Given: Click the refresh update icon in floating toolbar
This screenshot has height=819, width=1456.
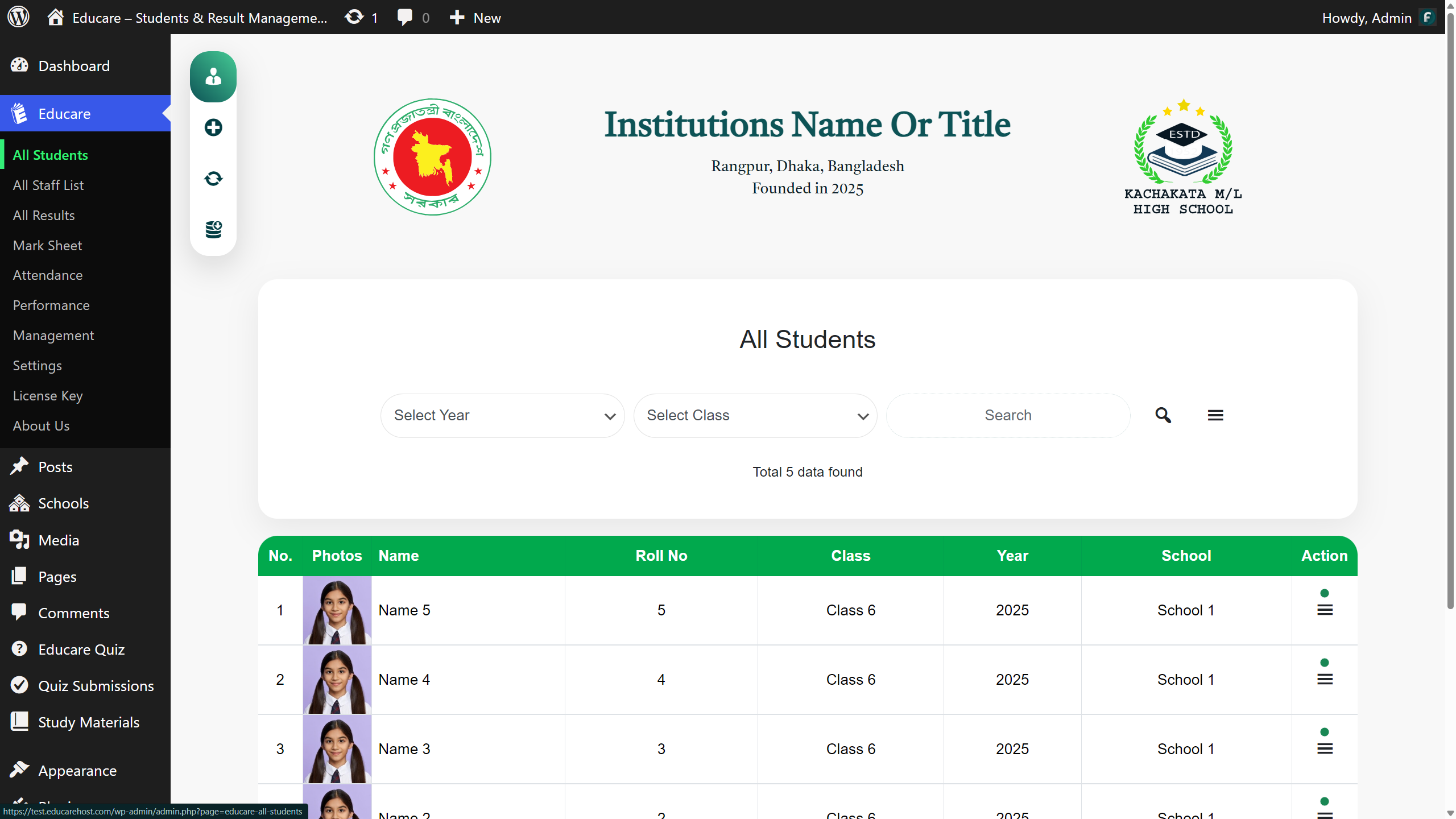Looking at the screenshot, I should tap(213, 179).
